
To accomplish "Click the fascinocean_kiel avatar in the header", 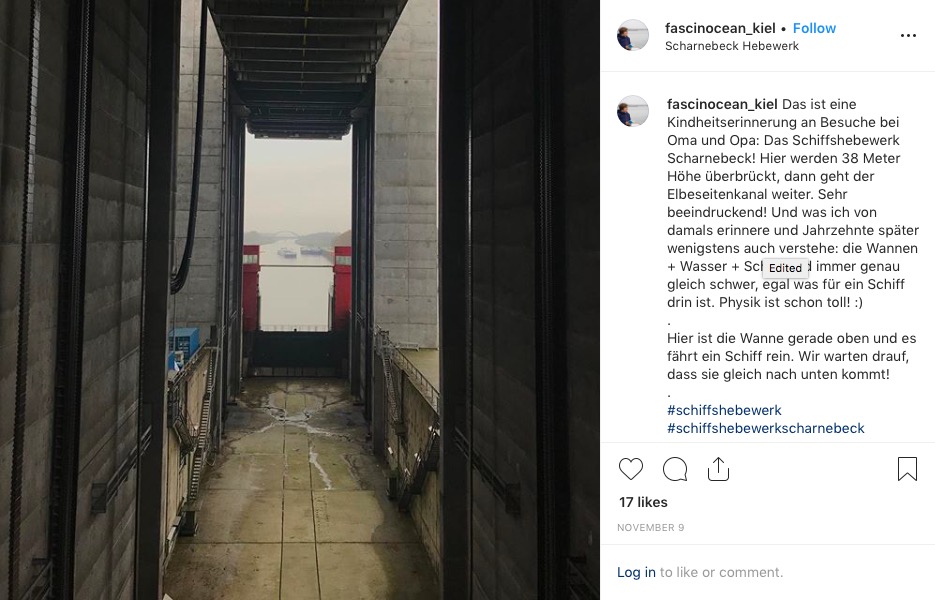I will (633, 35).
